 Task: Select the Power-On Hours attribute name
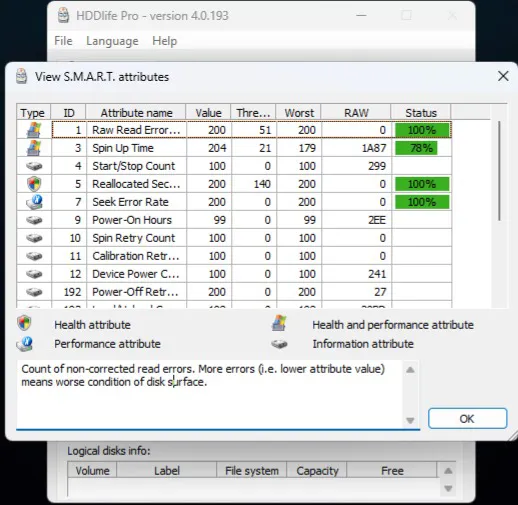tap(132, 220)
